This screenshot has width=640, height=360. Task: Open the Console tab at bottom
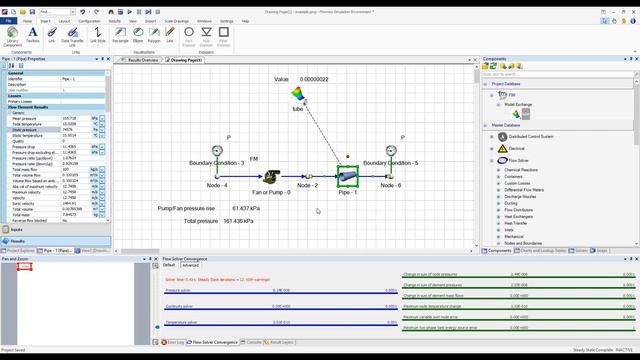coord(251,342)
